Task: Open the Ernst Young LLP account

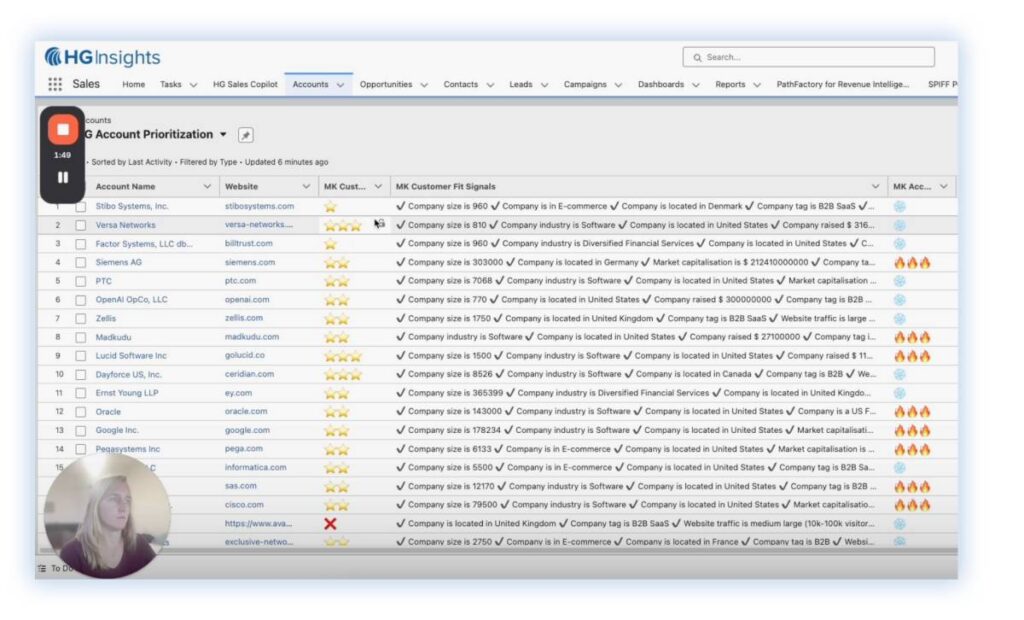Action: tap(127, 393)
